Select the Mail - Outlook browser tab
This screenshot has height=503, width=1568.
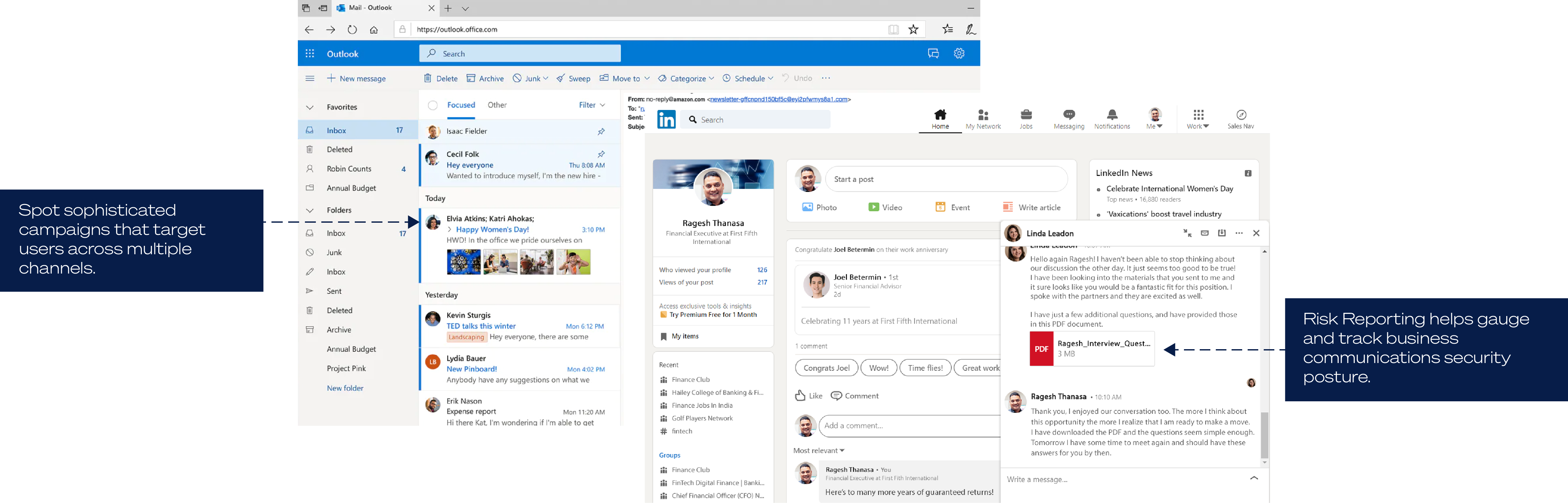pyautogui.click(x=385, y=8)
